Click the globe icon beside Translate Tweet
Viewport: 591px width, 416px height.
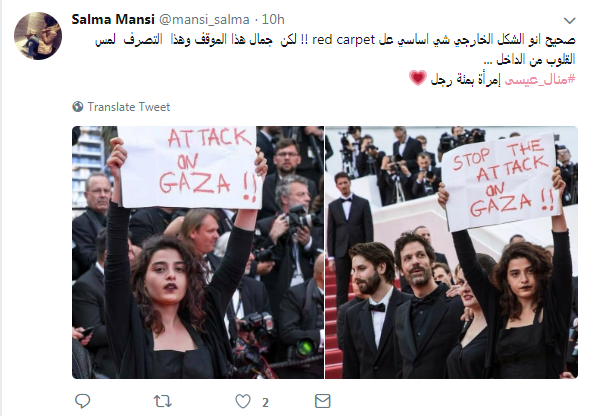[78, 107]
